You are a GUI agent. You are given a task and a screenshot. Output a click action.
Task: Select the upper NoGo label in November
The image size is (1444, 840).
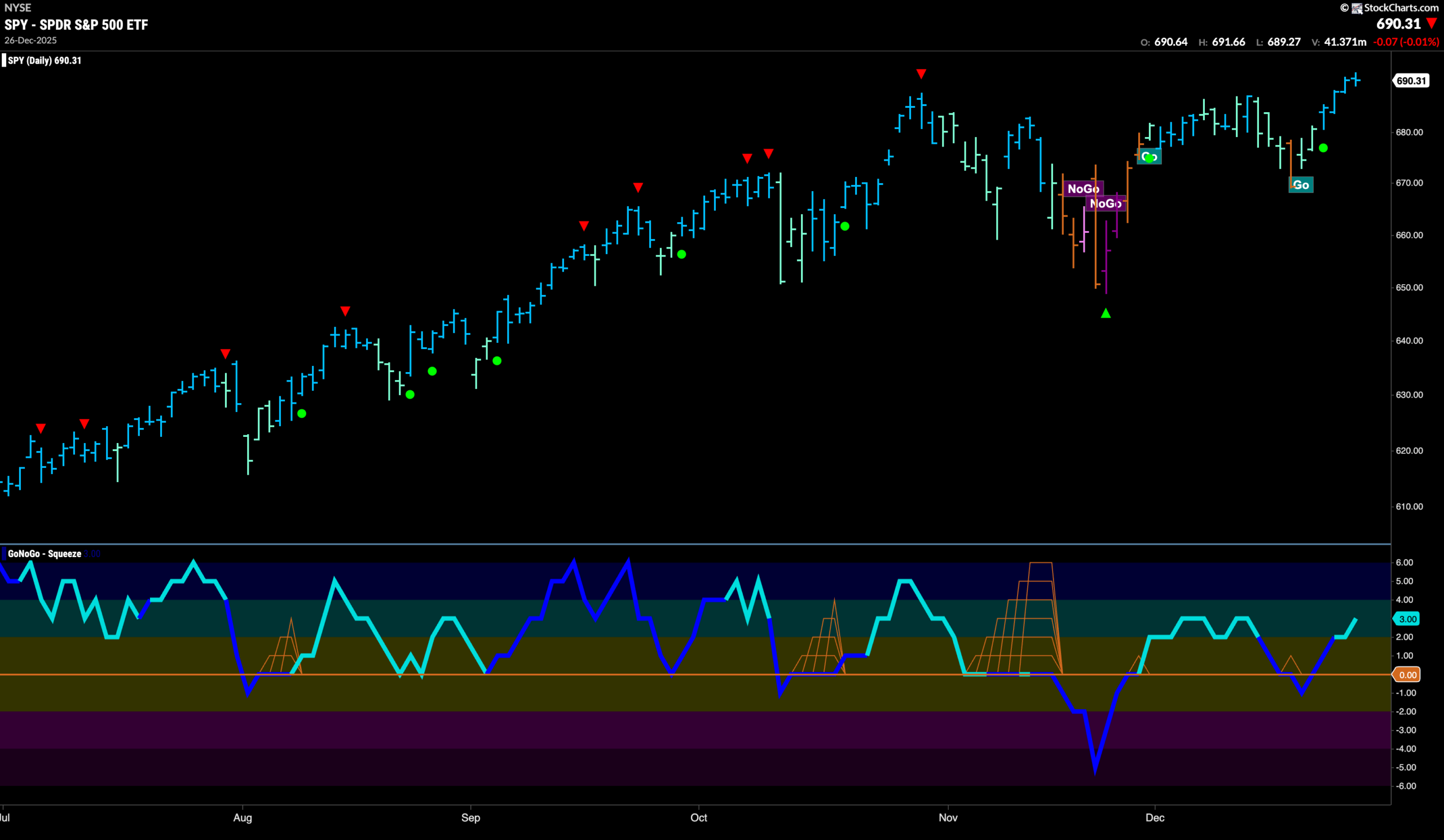pos(1083,188)
